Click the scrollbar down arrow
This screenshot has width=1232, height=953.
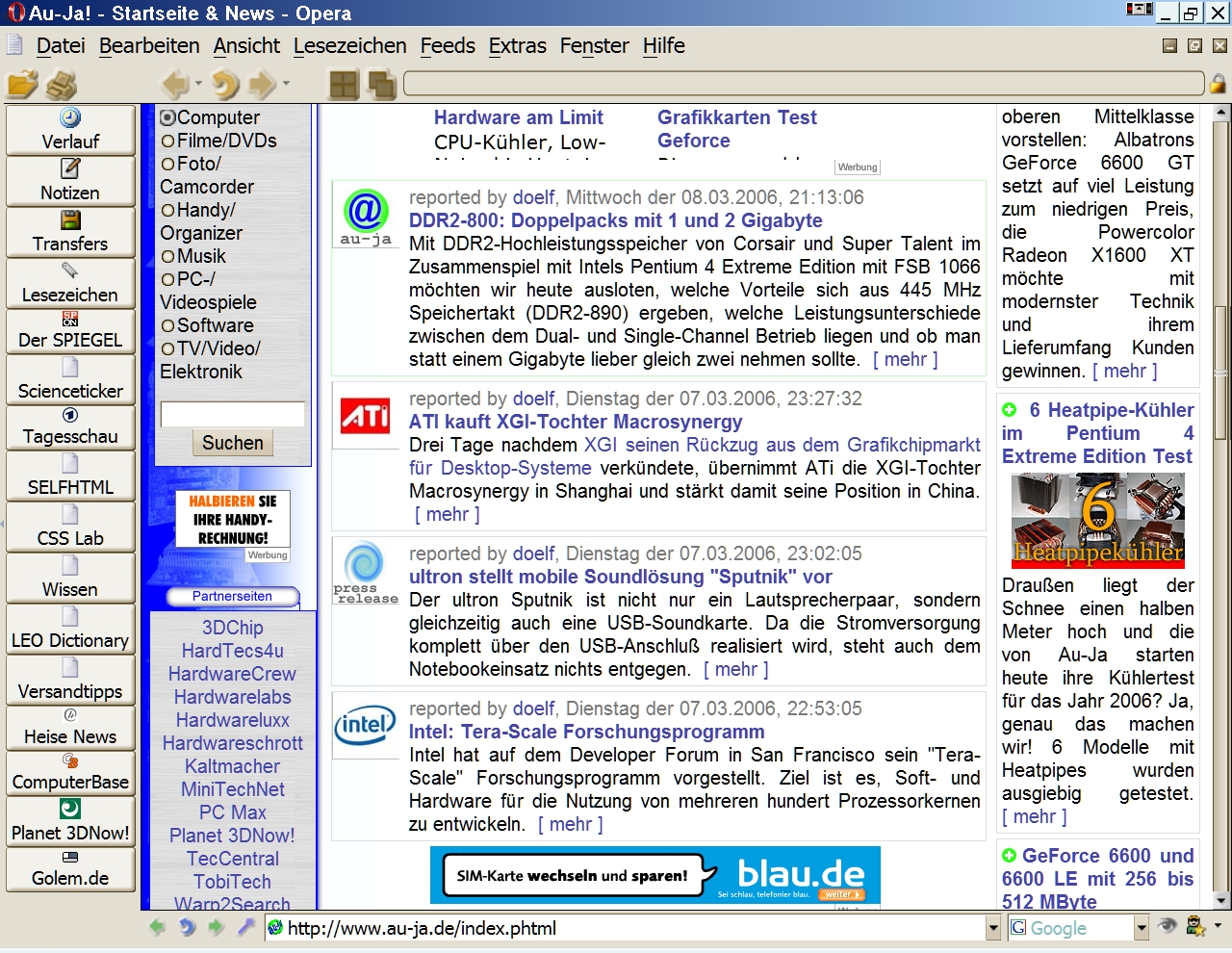(1221, 901)
